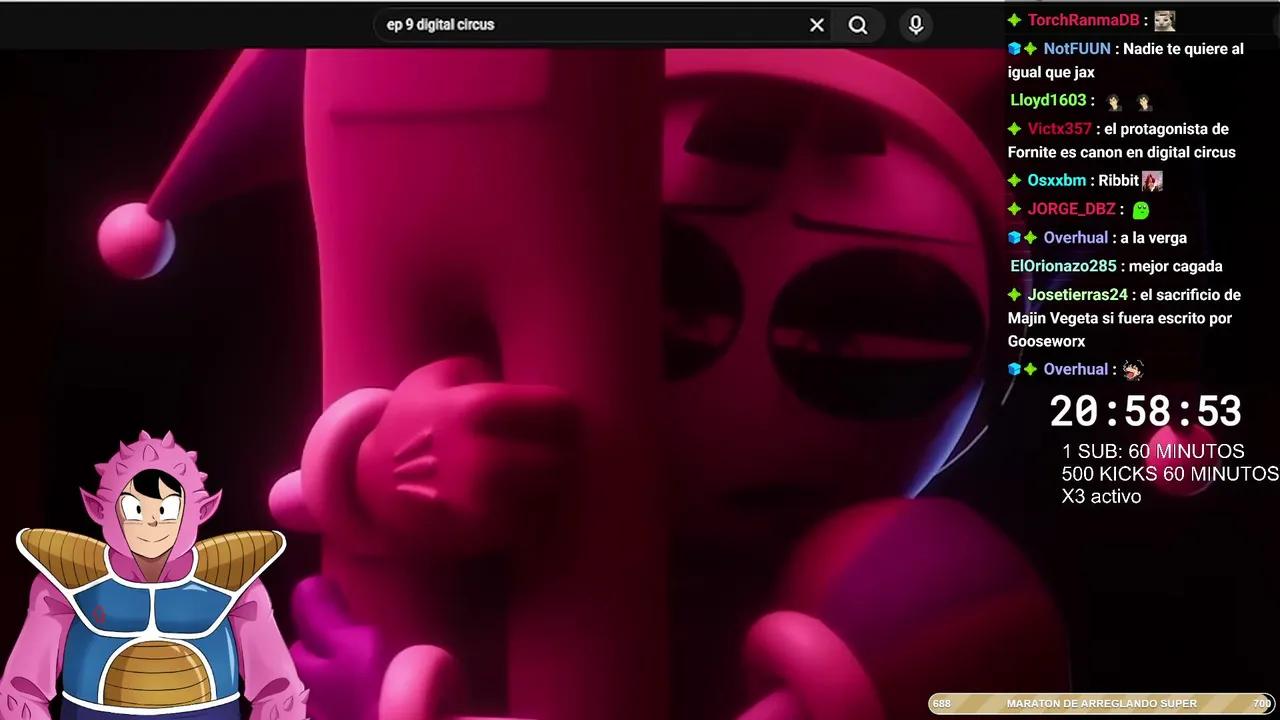Open Josetierras24 chat username
Screen dimensions: 1280x720
point(1077,294)
